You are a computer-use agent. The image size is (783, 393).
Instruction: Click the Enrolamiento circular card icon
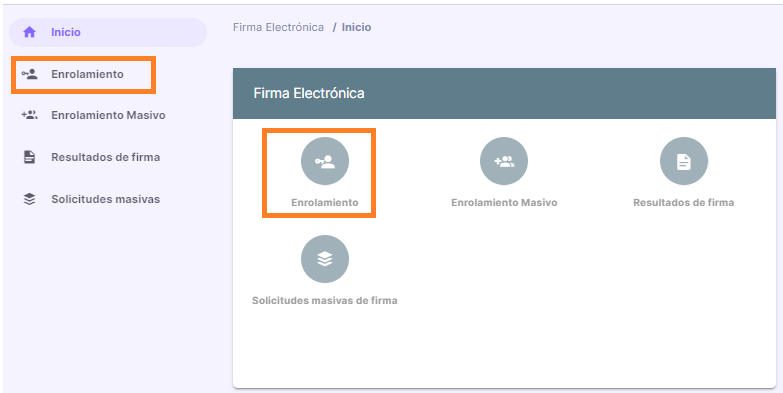pos(325,161)
